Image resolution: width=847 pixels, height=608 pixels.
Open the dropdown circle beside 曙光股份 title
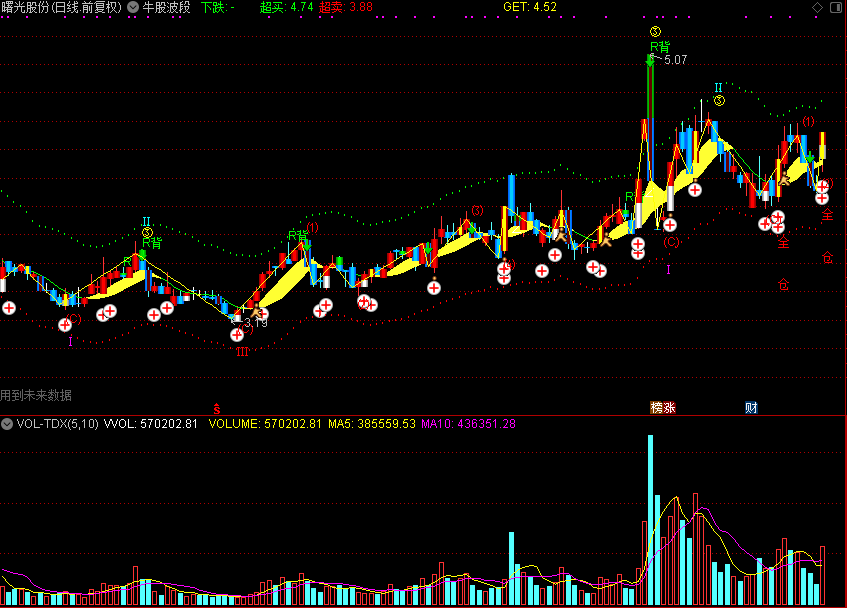[133, 7]
